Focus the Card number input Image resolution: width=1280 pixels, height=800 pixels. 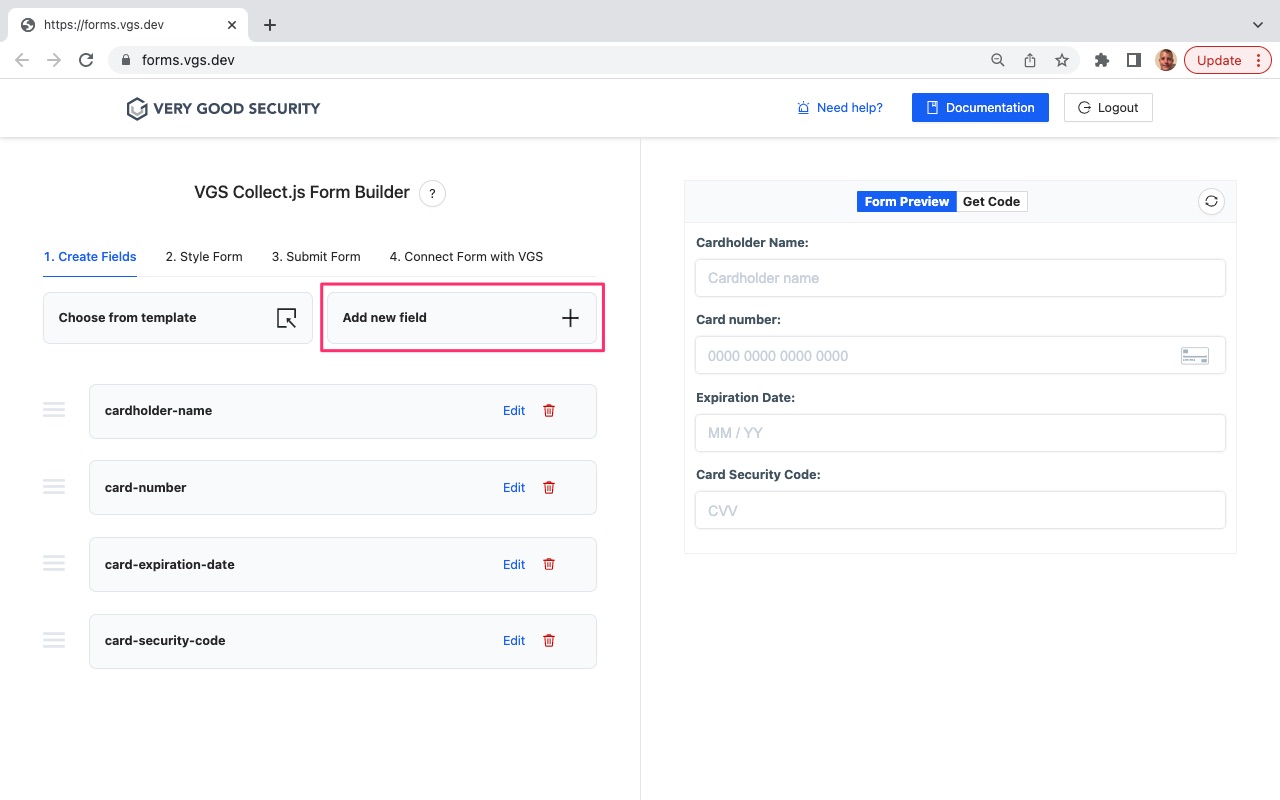click(x=960, y=355)
